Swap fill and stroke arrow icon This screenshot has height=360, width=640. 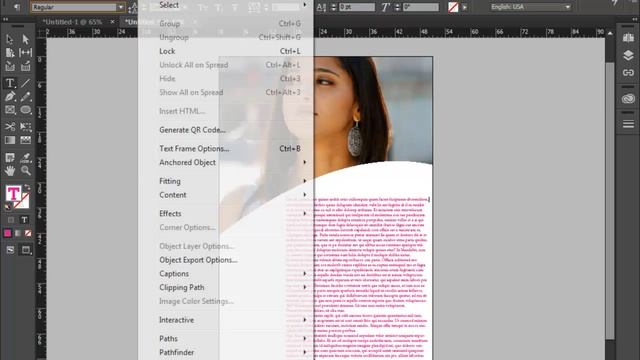tap(27, 187)
